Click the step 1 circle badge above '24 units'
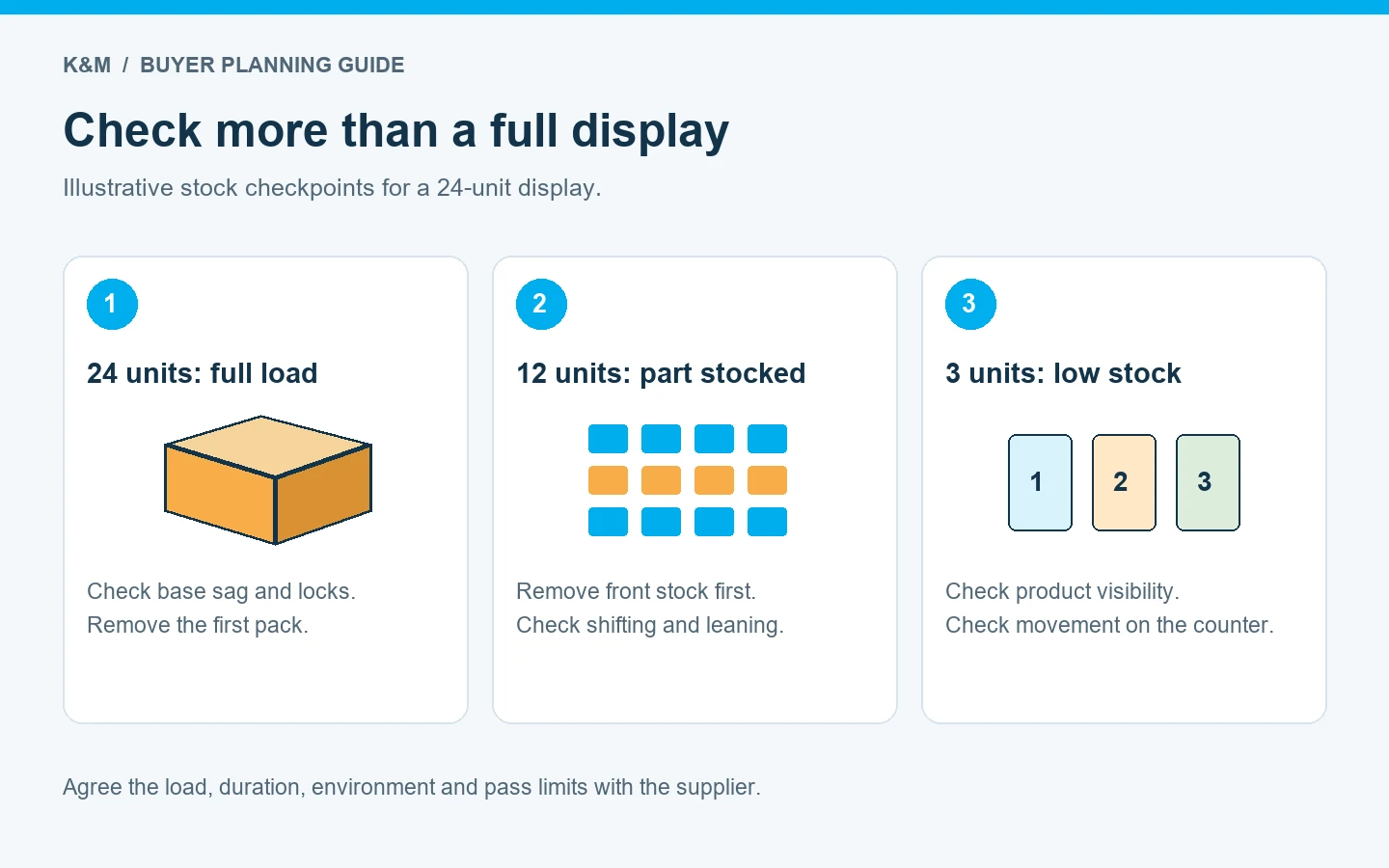The width and height of the screenshot is (1389, 868). (x=112, y=304)
